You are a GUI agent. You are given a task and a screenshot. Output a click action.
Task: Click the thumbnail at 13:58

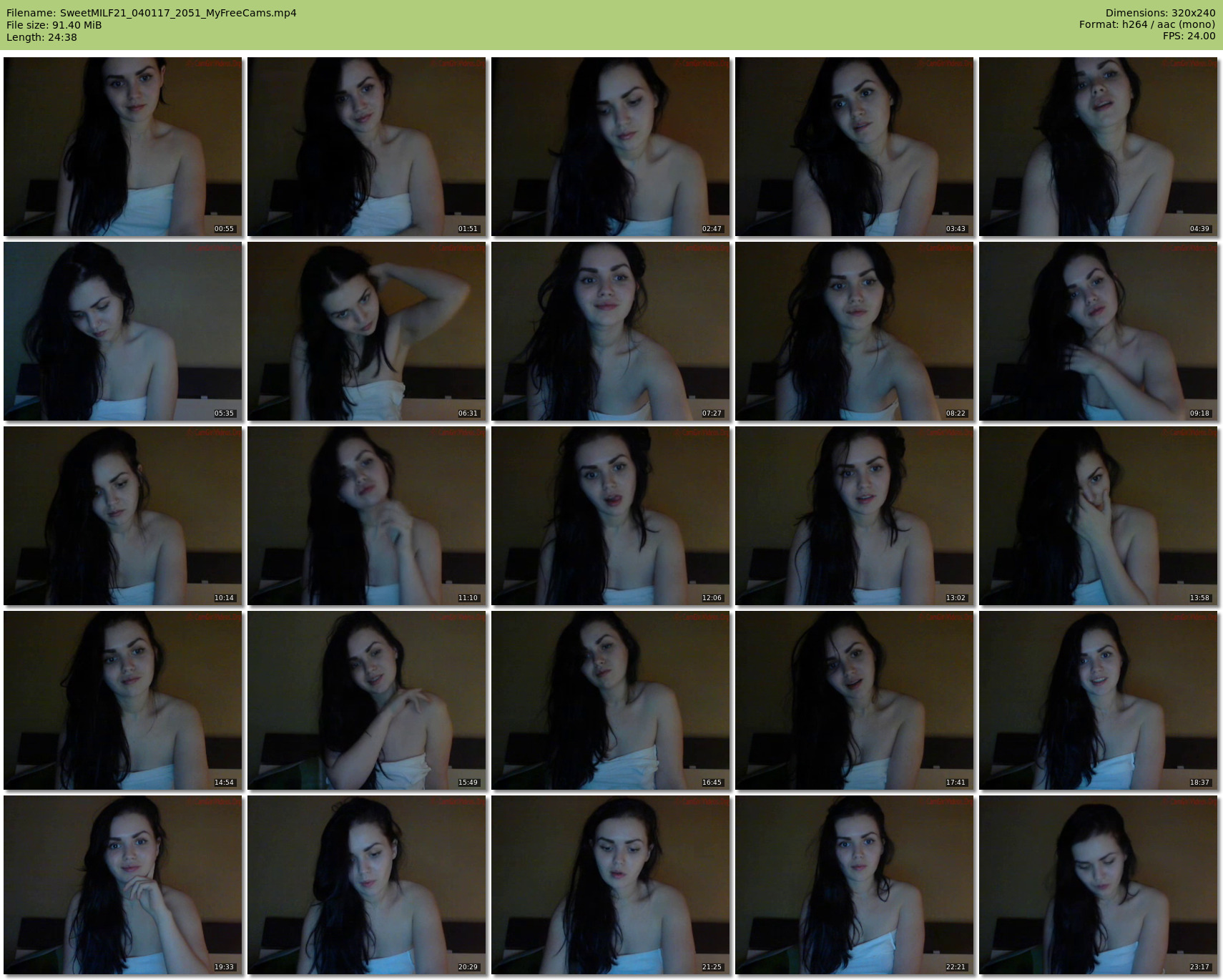click(1098, 516)
